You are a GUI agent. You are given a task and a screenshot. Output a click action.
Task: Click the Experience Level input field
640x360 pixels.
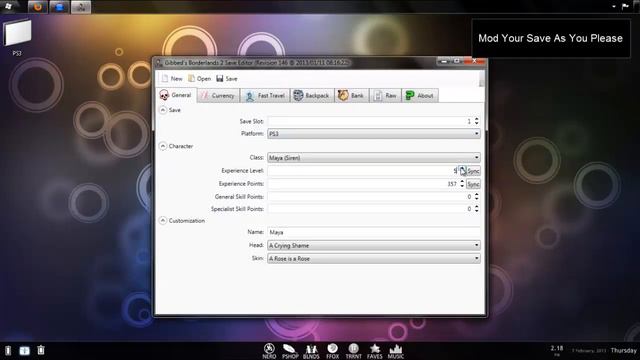pyautogui.click(x=363, y=171)
